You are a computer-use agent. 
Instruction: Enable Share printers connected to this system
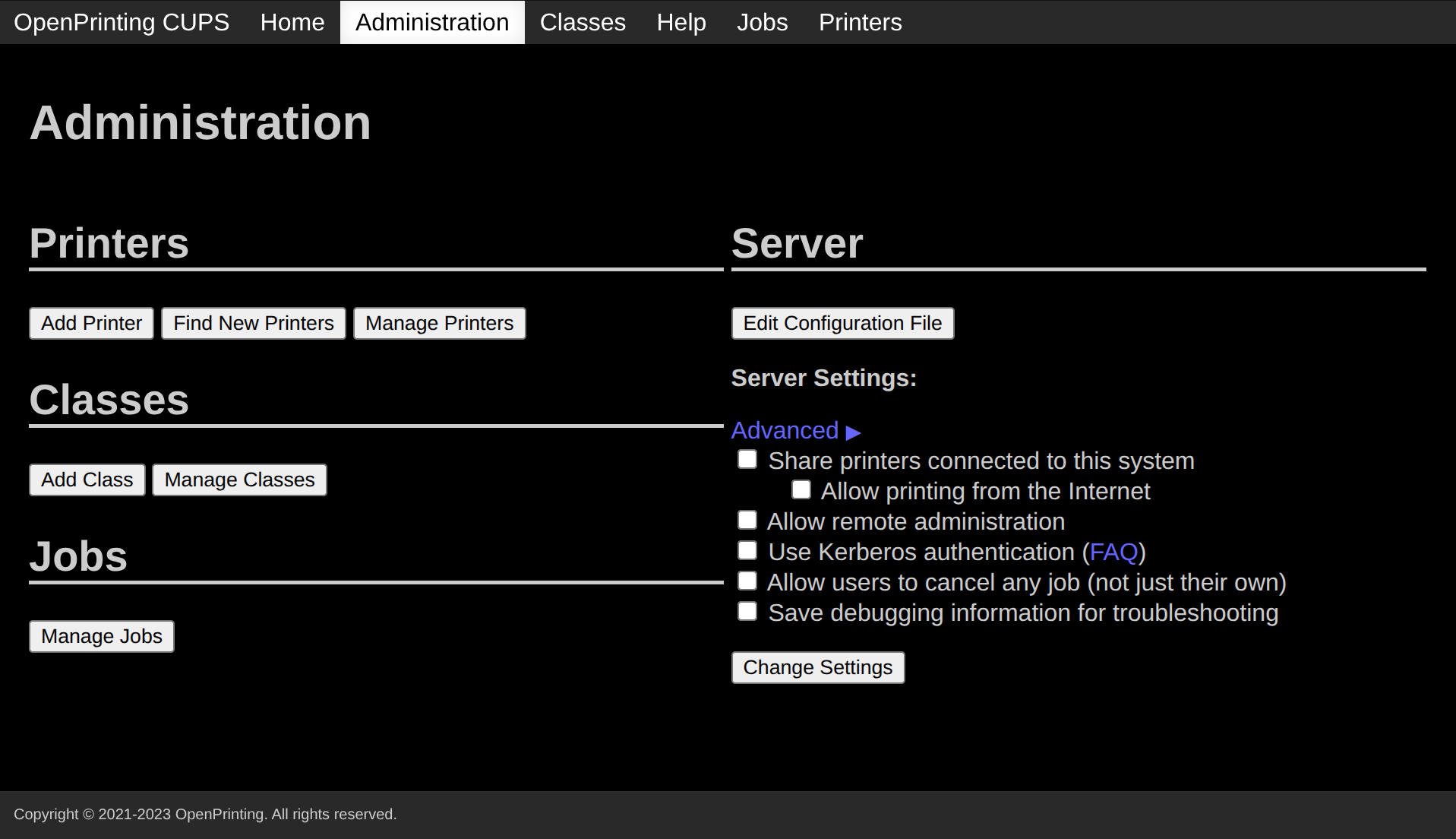747,459
